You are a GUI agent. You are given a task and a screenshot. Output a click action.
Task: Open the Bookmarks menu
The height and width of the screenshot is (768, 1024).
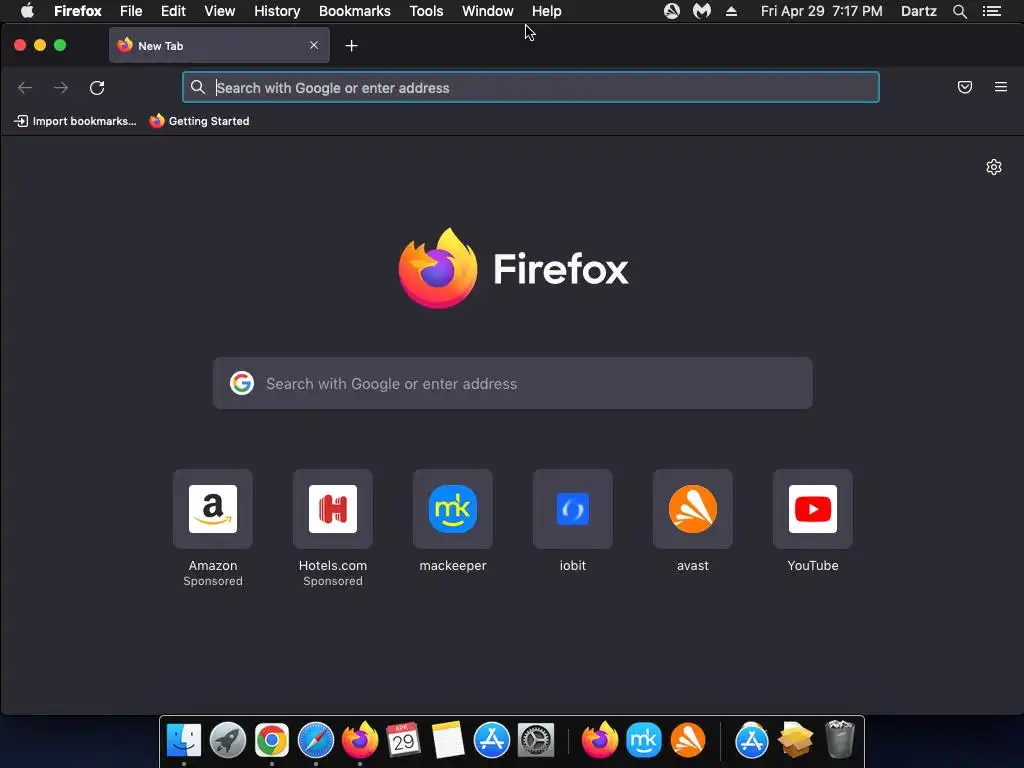[355, 11]
